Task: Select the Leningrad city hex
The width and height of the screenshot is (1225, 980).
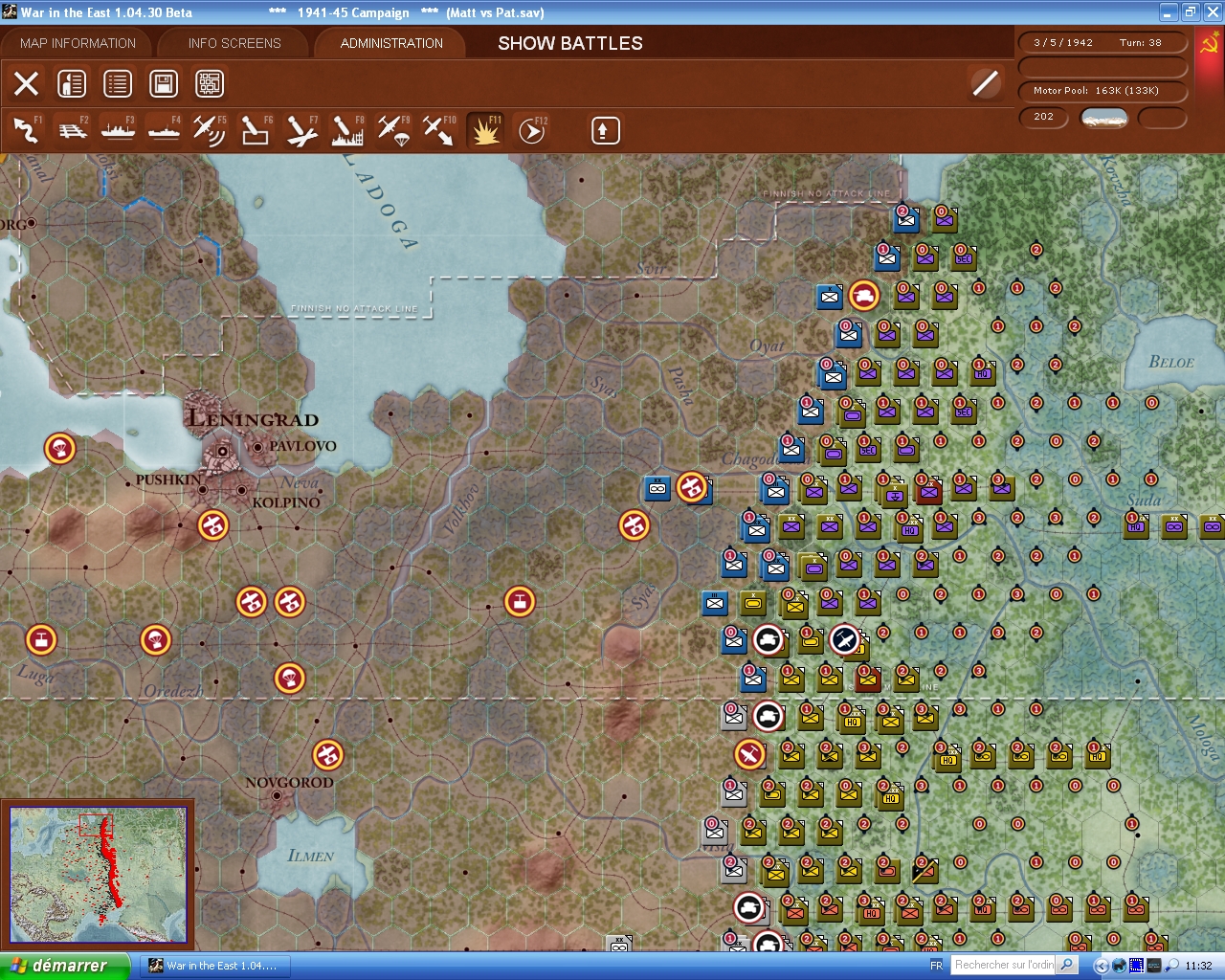Action: point(222,450)
